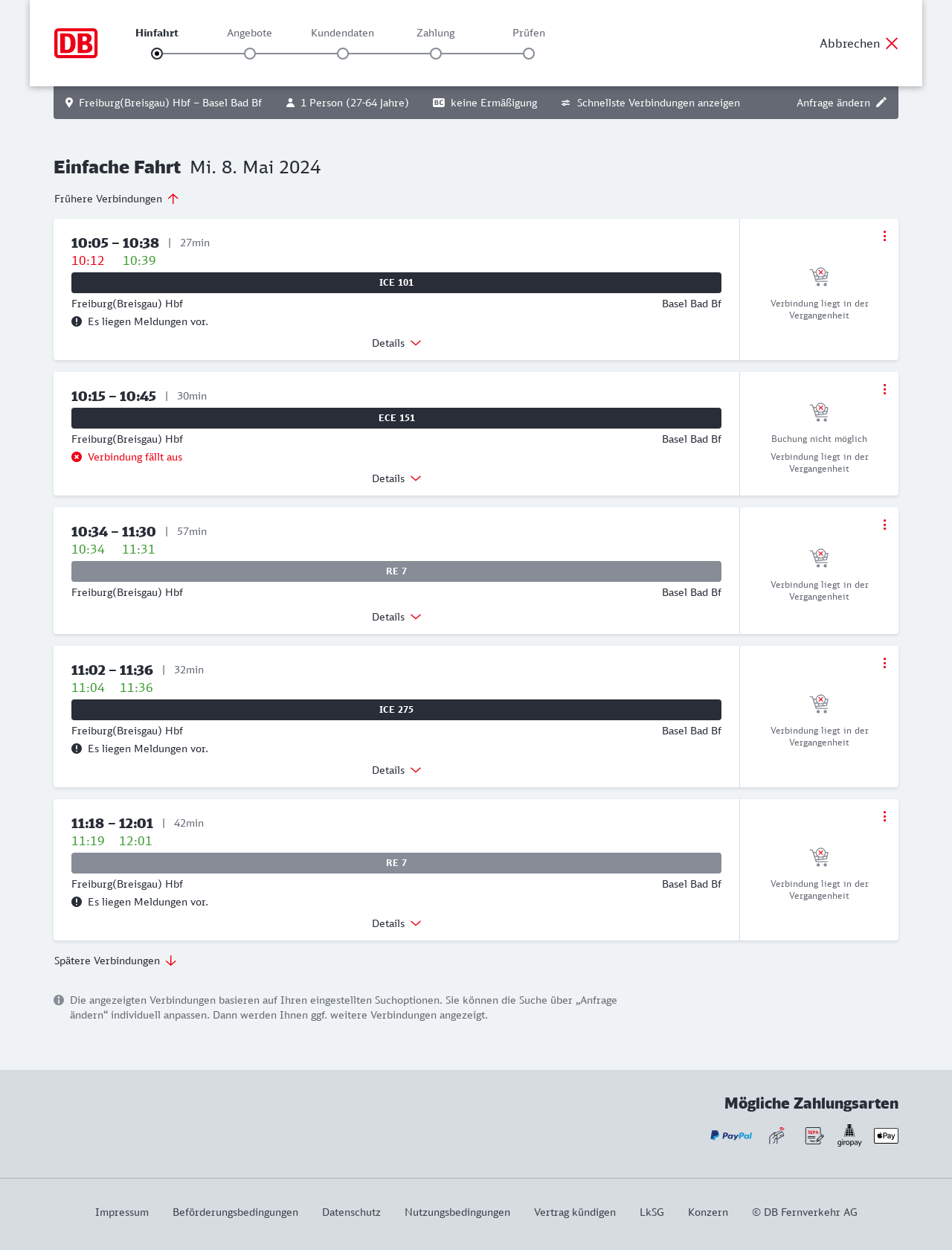Expand Details for the ICE 101 connection
Screen dimensions: 952x1250
[x=396, y=343]
